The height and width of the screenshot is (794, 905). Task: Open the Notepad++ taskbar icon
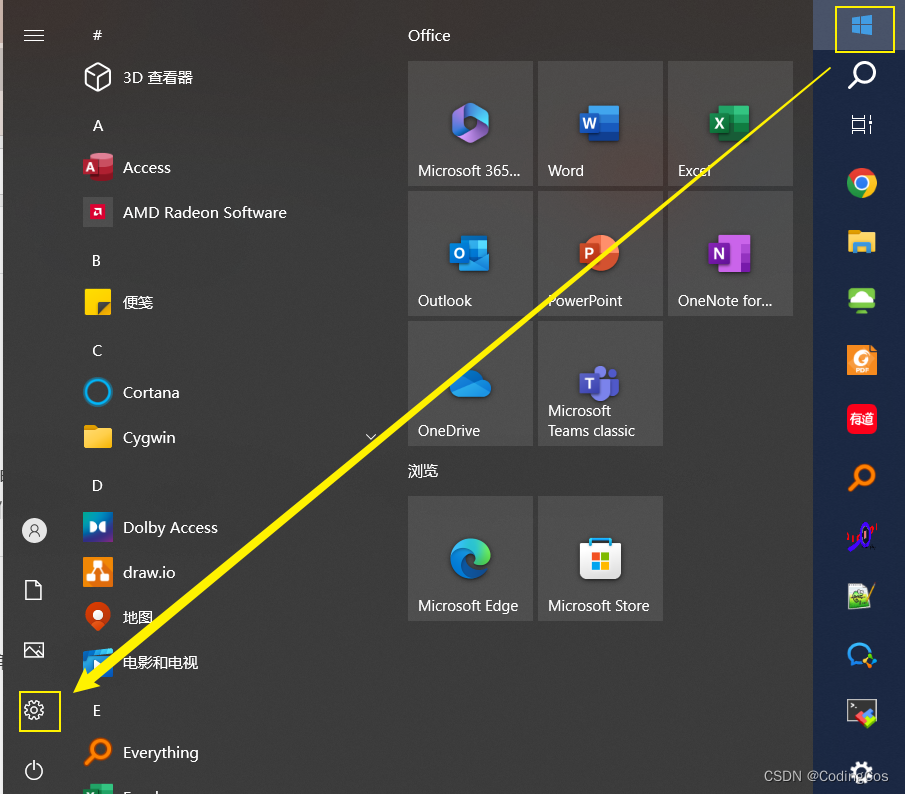(862, 596)
